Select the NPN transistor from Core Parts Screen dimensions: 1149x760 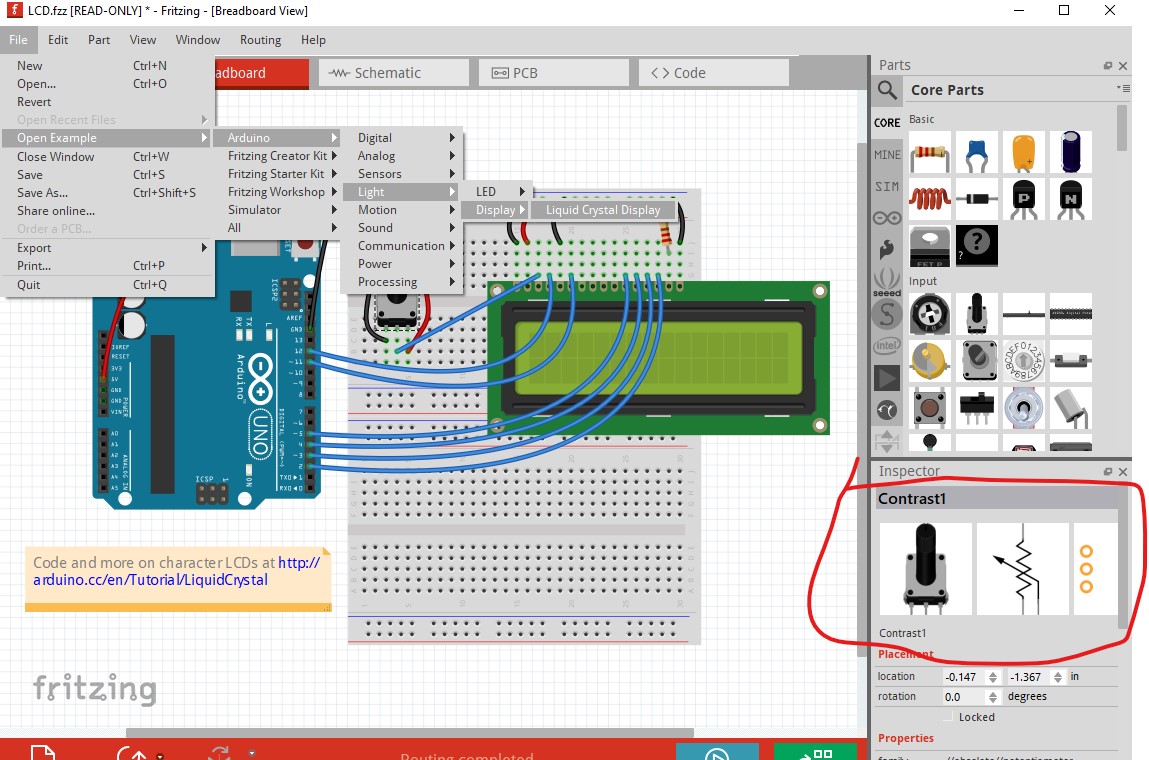point(1072,197)
